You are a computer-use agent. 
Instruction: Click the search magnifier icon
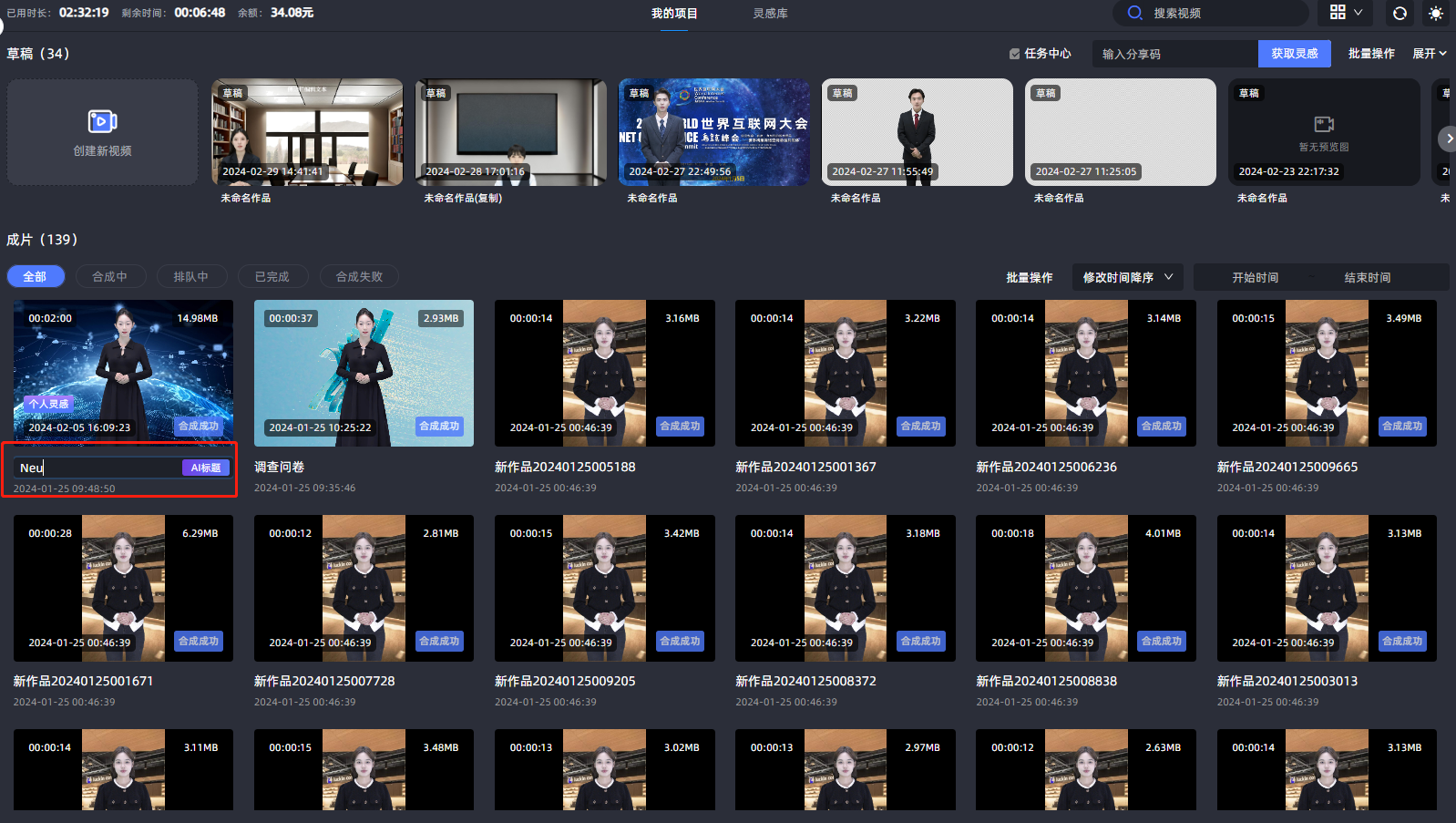click(x=1134, y=13)
